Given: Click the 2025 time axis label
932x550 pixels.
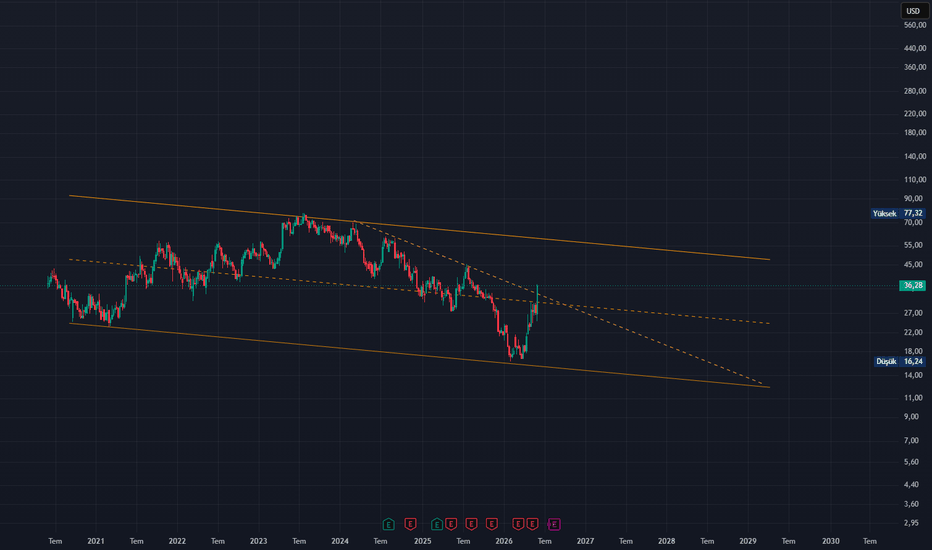Looking at the screenshot, I should click(423, 541).
